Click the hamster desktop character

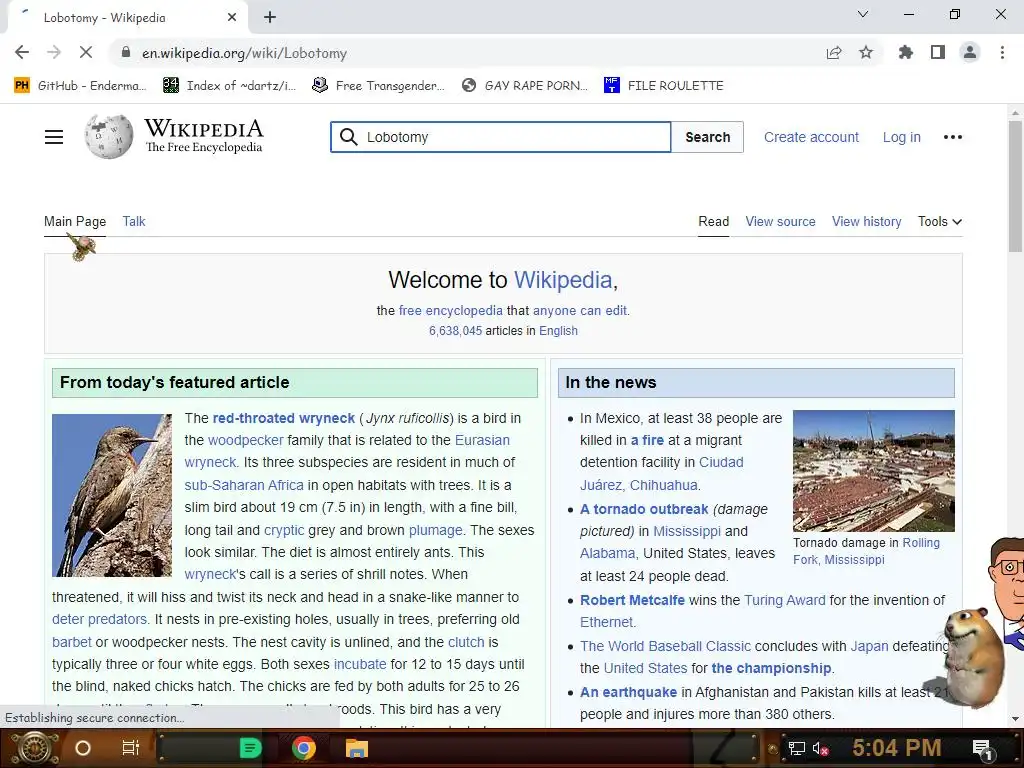(973, 658)
